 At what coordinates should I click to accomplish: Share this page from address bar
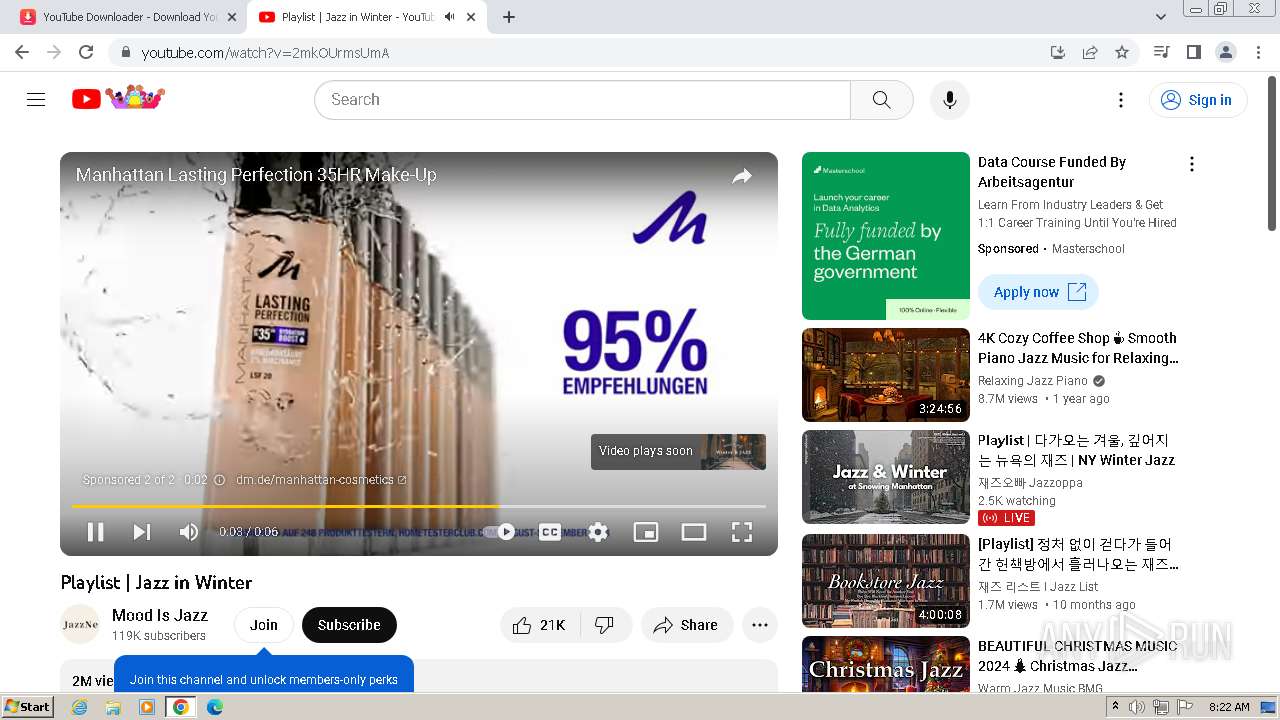[1090, 52]
